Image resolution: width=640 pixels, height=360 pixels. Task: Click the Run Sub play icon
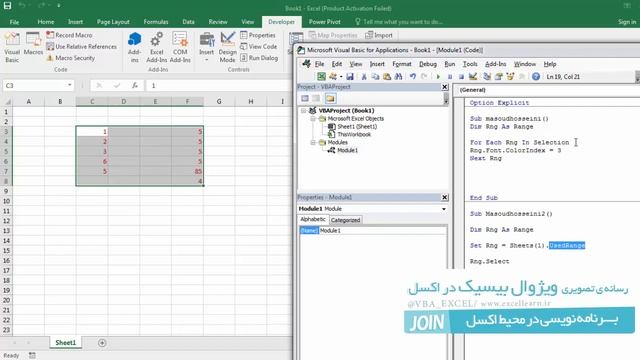pos(438,76)
